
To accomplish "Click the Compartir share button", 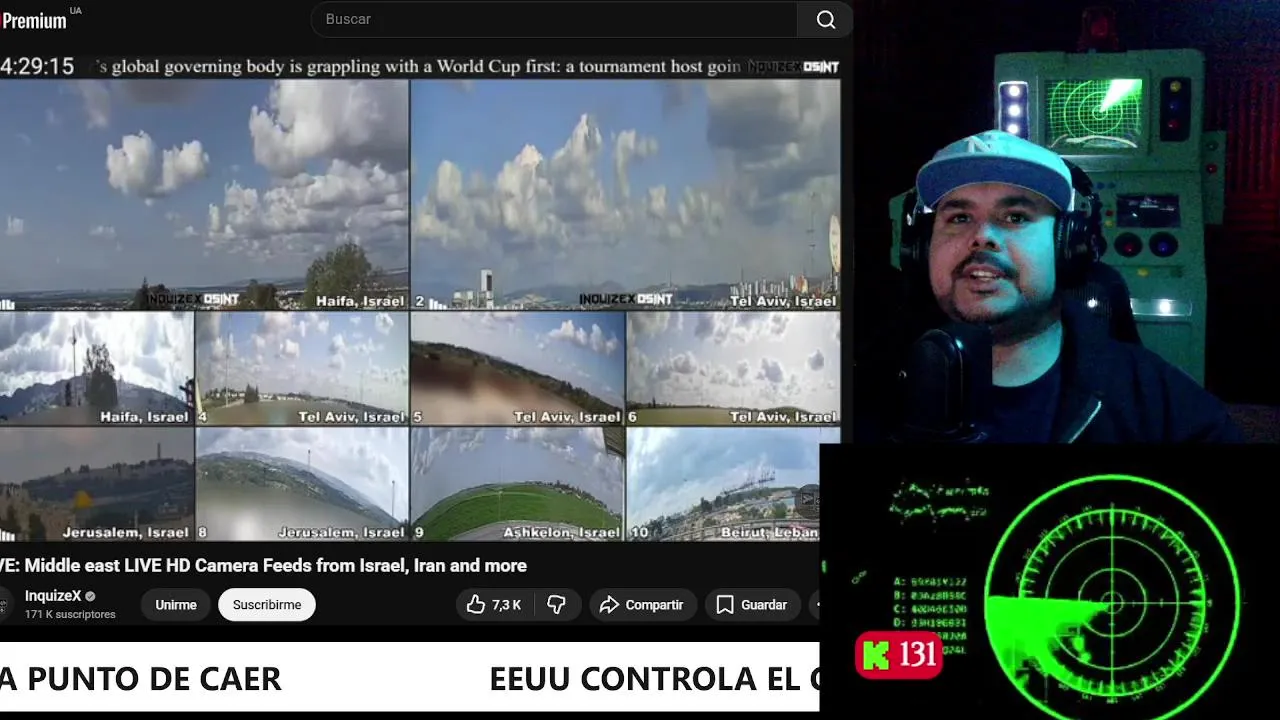I will pyautogui.click(x=641, y=605).
